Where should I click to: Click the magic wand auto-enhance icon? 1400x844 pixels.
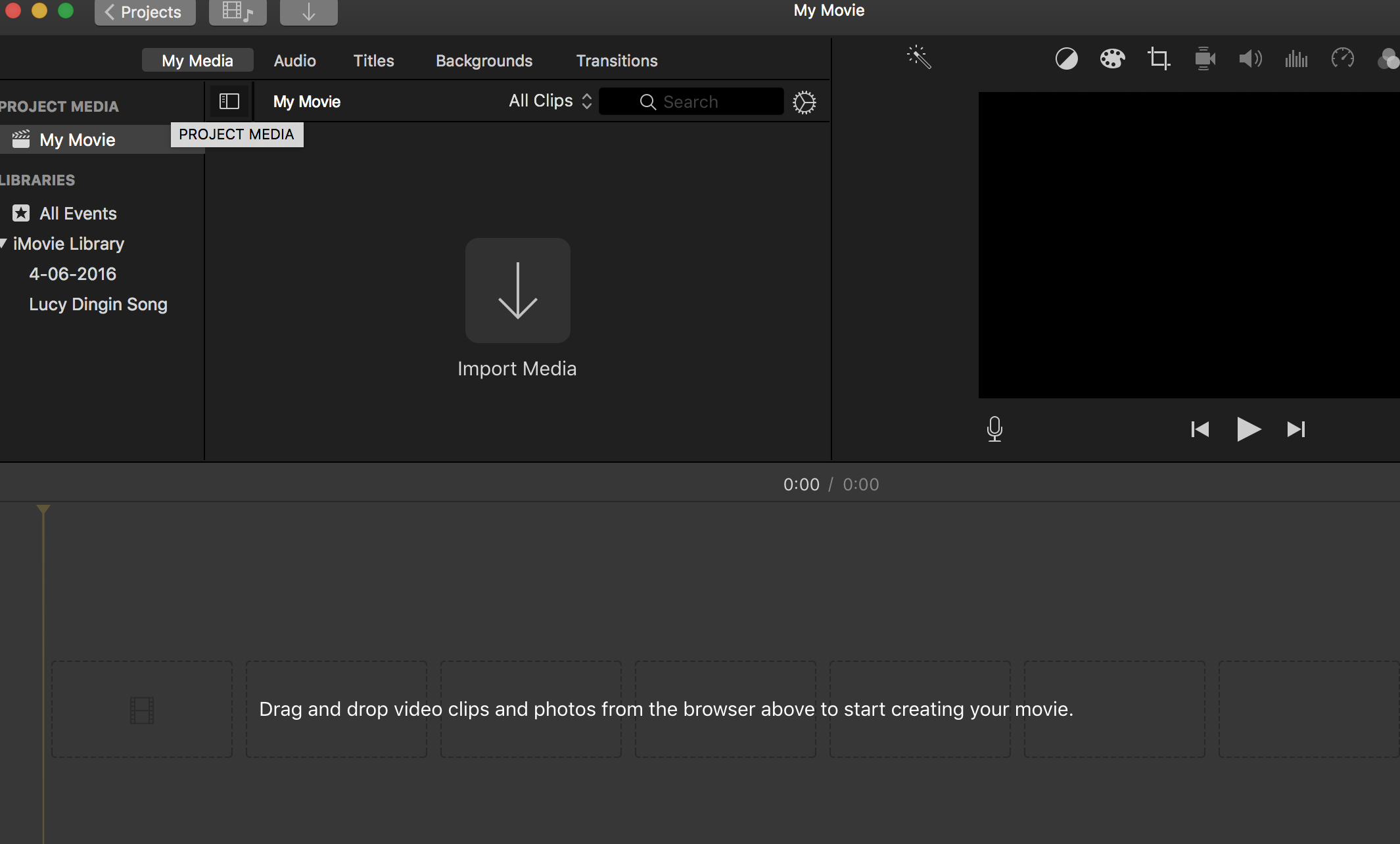coord(919,58)
